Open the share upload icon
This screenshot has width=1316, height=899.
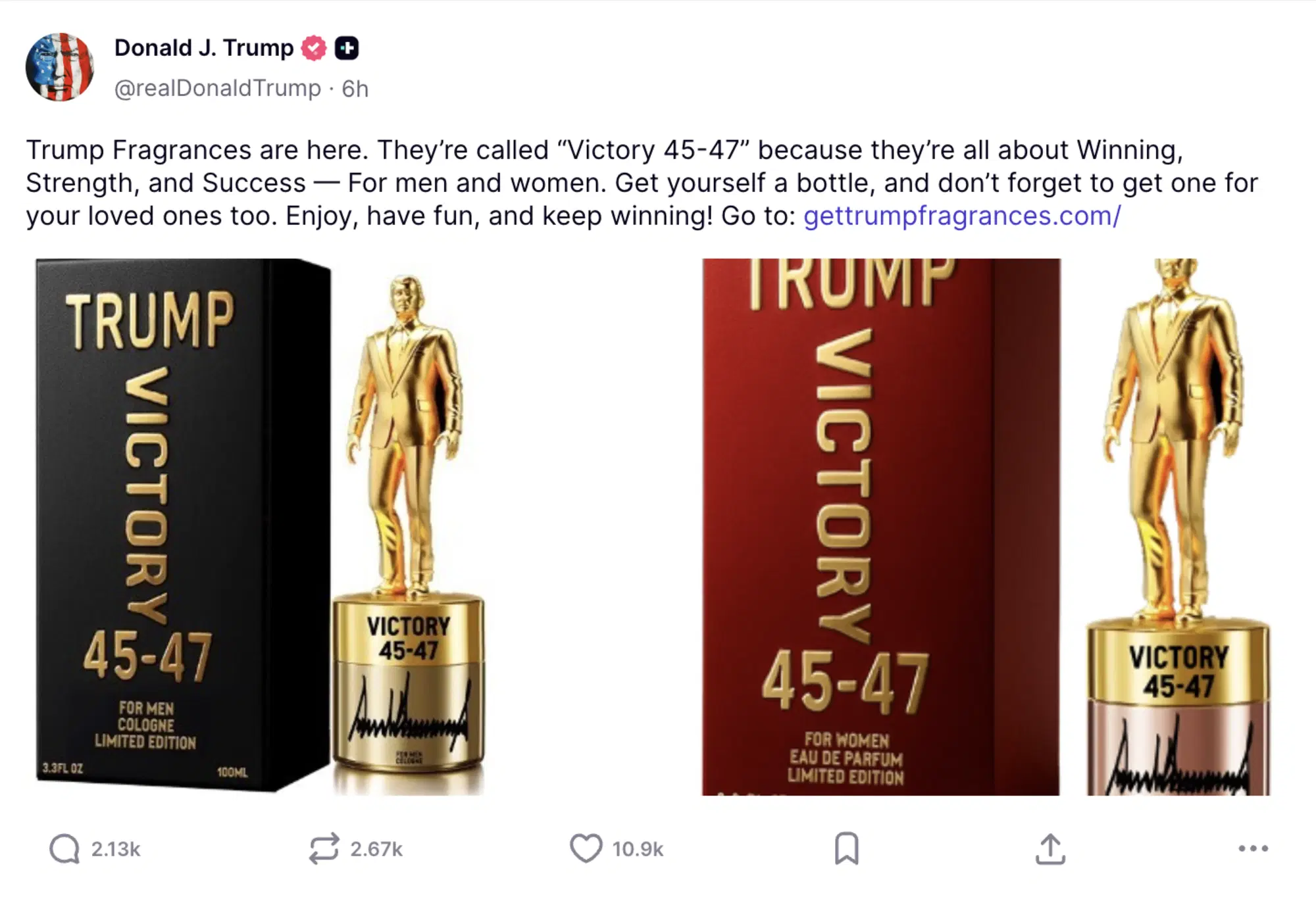click(1050, 848)
